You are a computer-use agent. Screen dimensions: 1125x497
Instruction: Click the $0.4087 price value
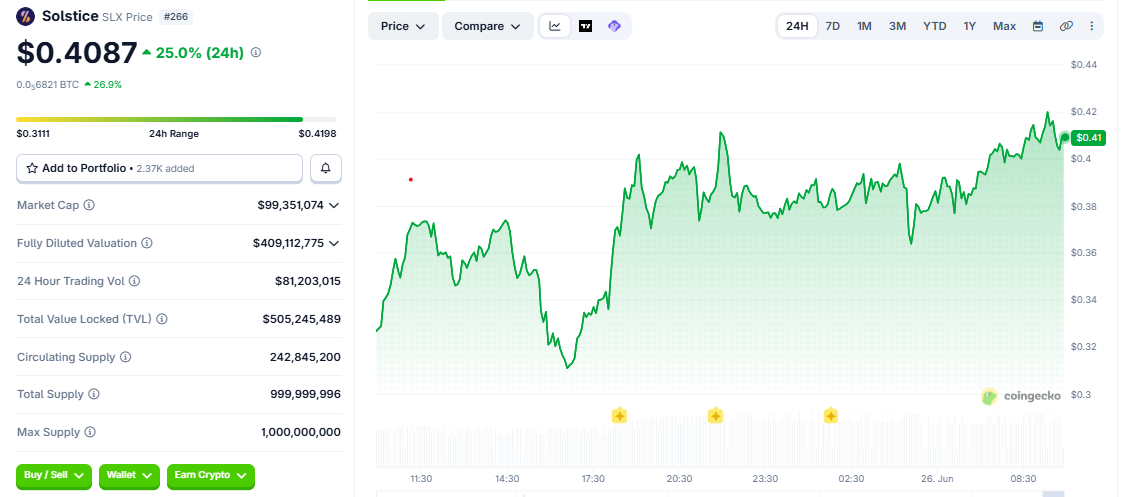coord(77,53)
